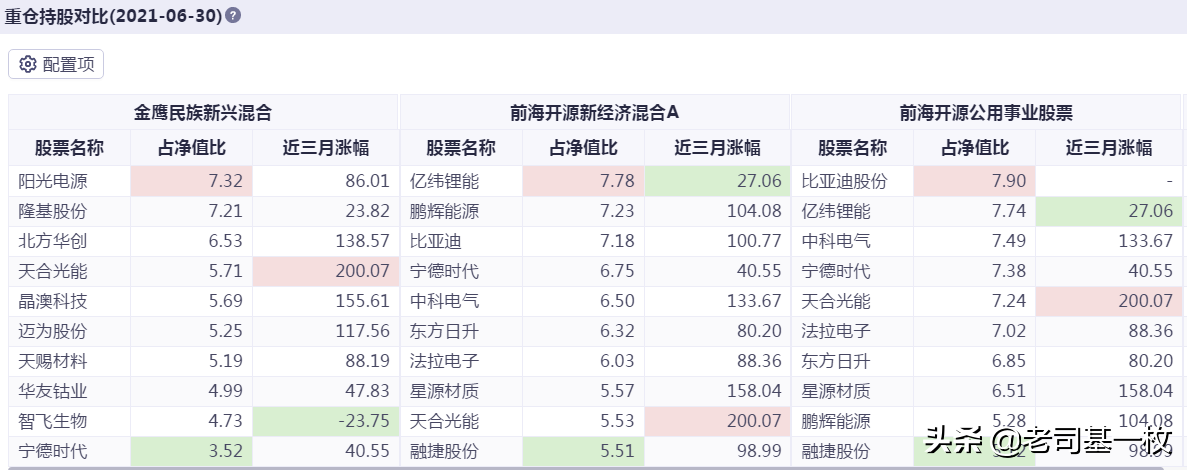Click the 迈为股份 row name
This screenshot has width=1187, height=470.
53,331
